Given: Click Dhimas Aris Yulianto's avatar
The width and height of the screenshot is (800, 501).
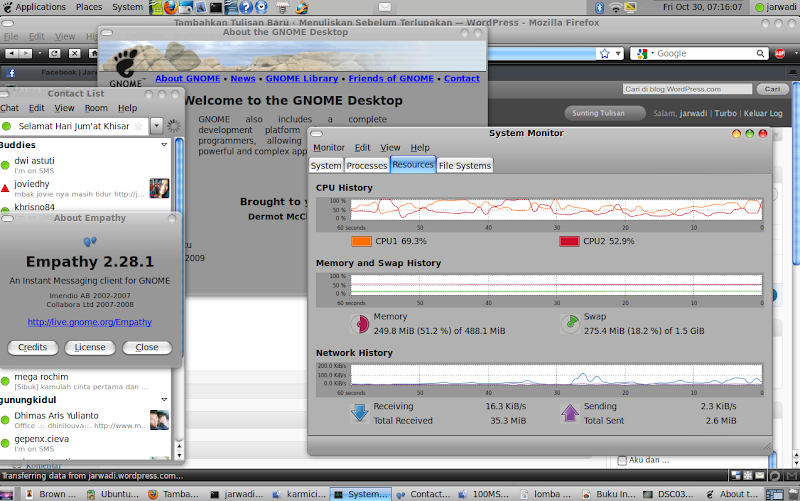Looking at the screenshot, I should click(159, 420).
